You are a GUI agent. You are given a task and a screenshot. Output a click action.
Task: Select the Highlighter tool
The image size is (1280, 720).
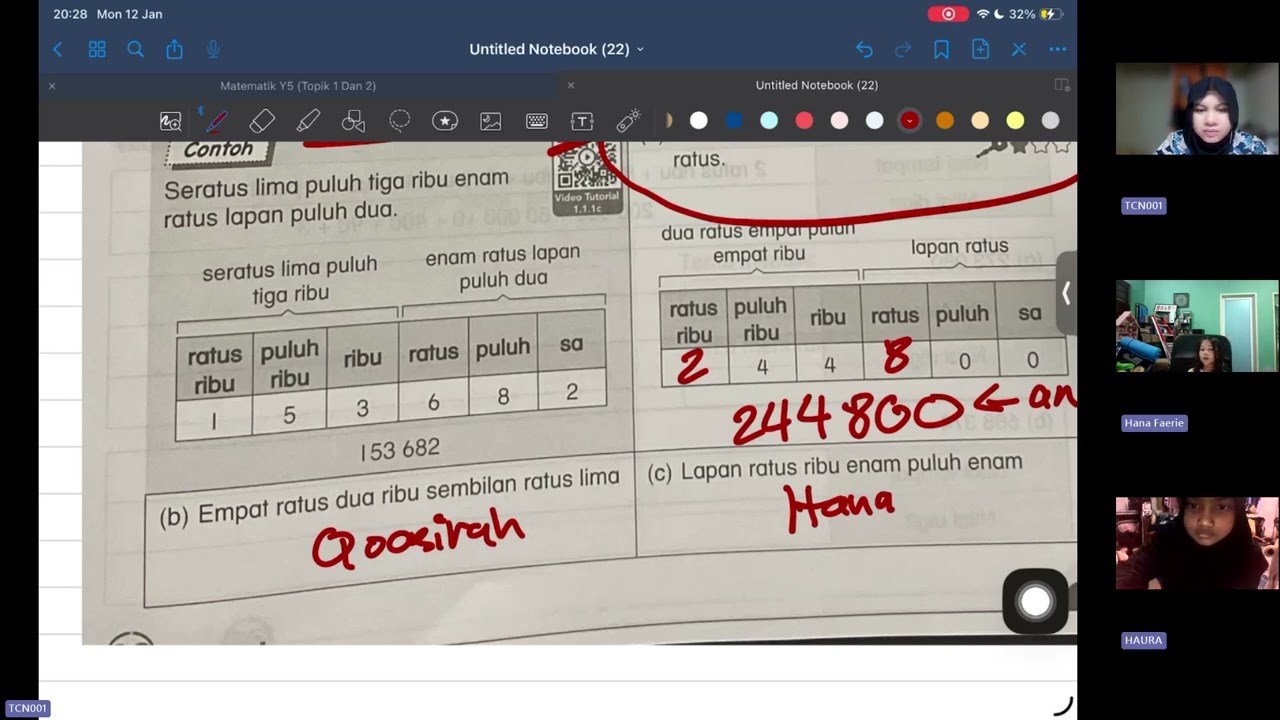[x=308, y=121]
